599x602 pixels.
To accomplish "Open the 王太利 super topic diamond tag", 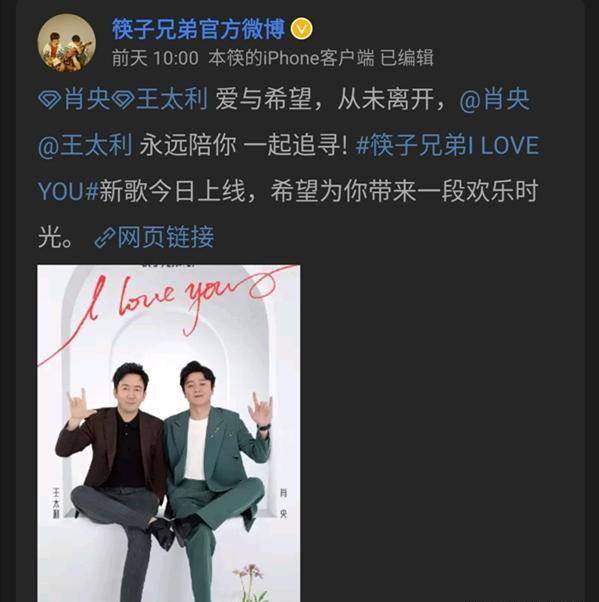I will 159,99.
